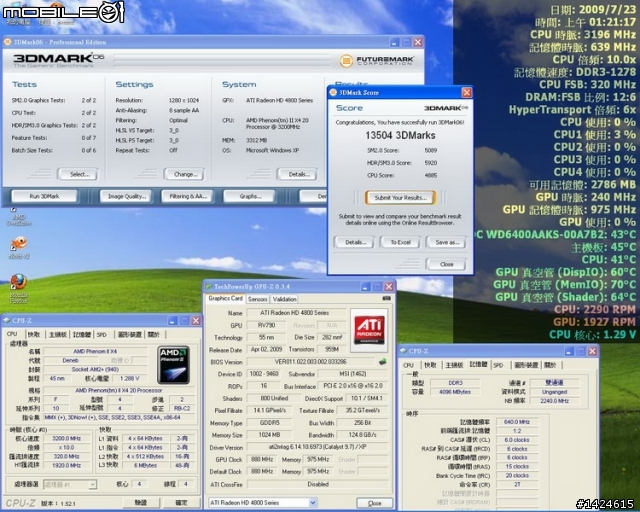
Task: Click TechPowerUp GPU-Z title bar icon
Action: pyautogui.click(x=209, y=287)
